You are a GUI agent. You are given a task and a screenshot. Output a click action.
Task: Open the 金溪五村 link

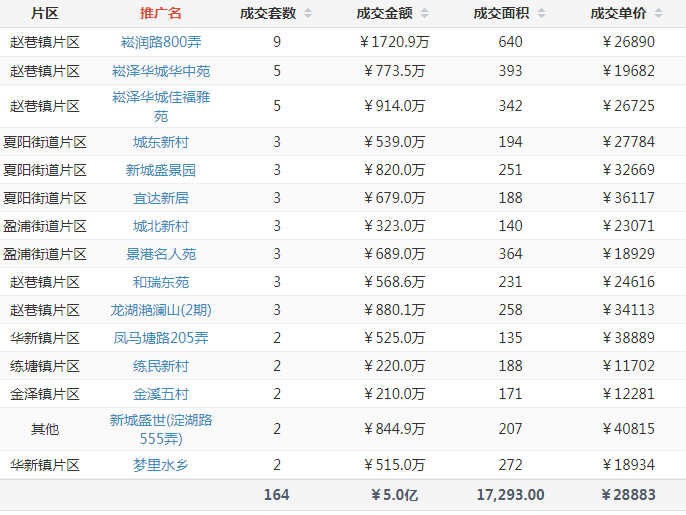161,394
